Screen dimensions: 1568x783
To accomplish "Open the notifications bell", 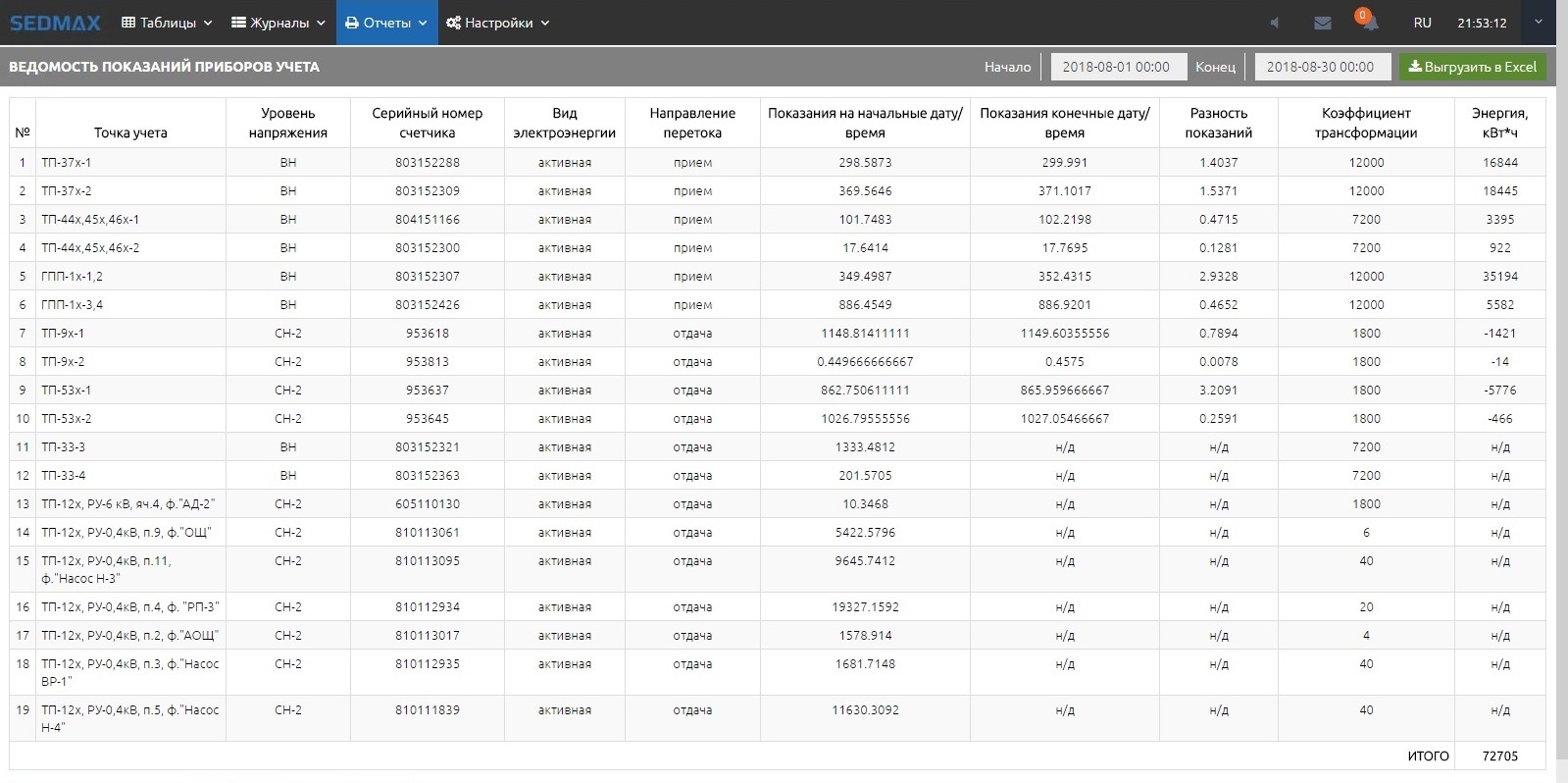I will pos(1369,23).
